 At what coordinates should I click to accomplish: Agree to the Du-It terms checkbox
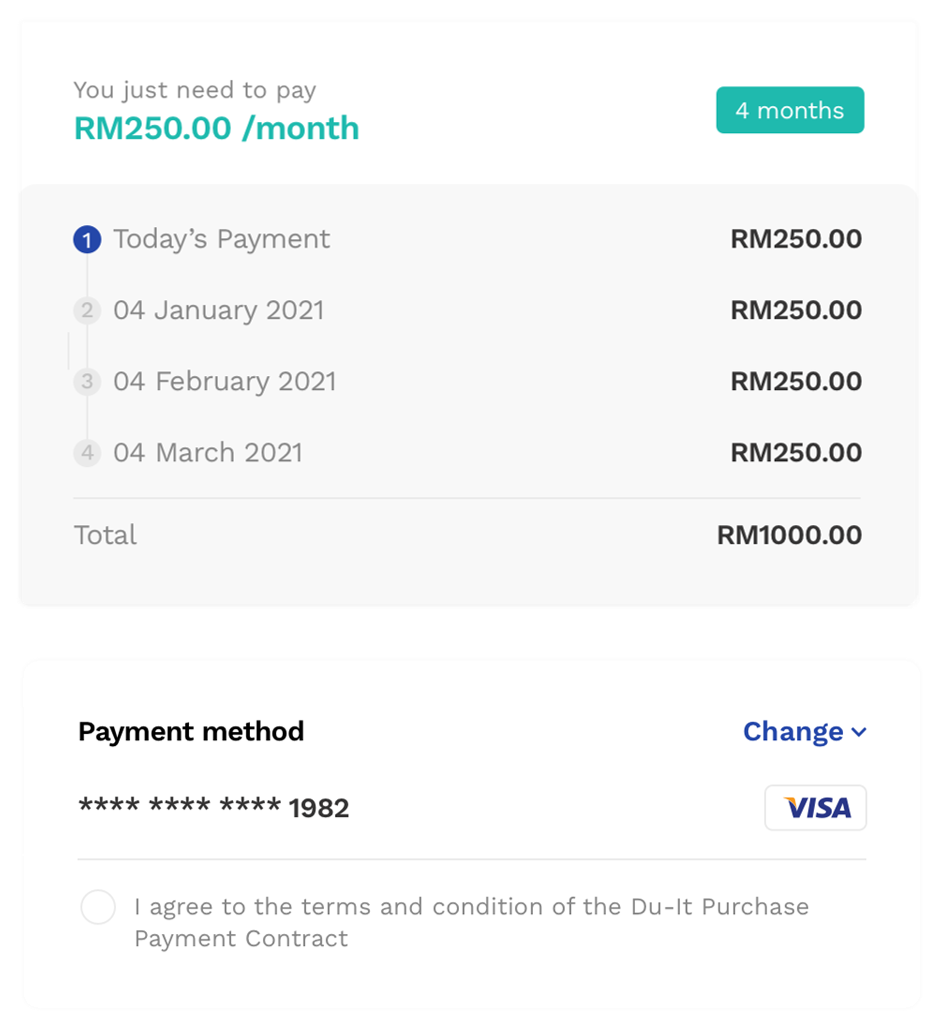pos(98,908)
